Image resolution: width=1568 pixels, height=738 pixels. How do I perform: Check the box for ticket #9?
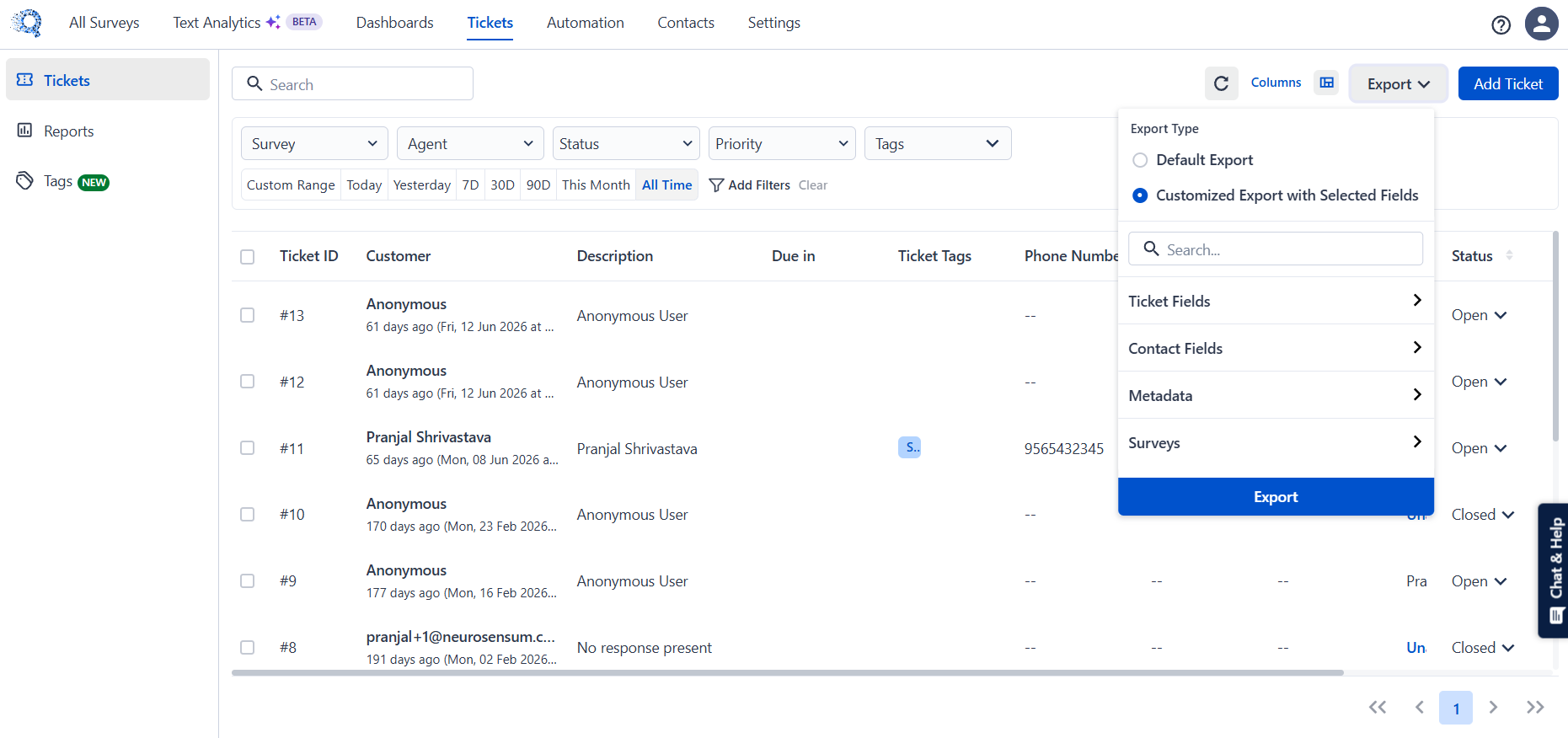(247, 580)
